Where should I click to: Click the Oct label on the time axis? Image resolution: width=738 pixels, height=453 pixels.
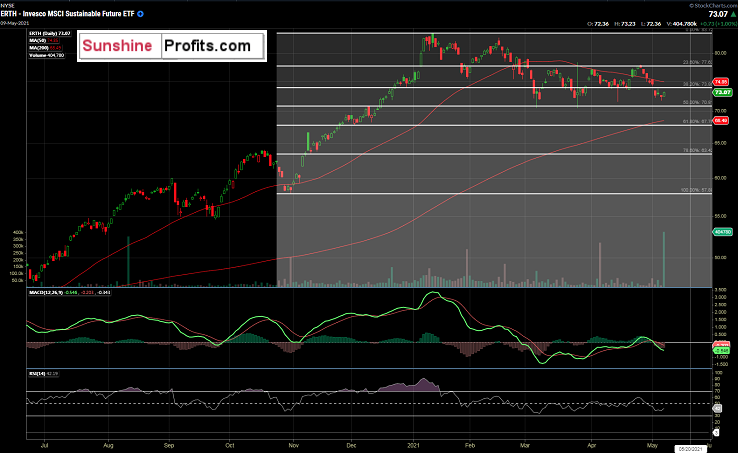tap(230, 445)
